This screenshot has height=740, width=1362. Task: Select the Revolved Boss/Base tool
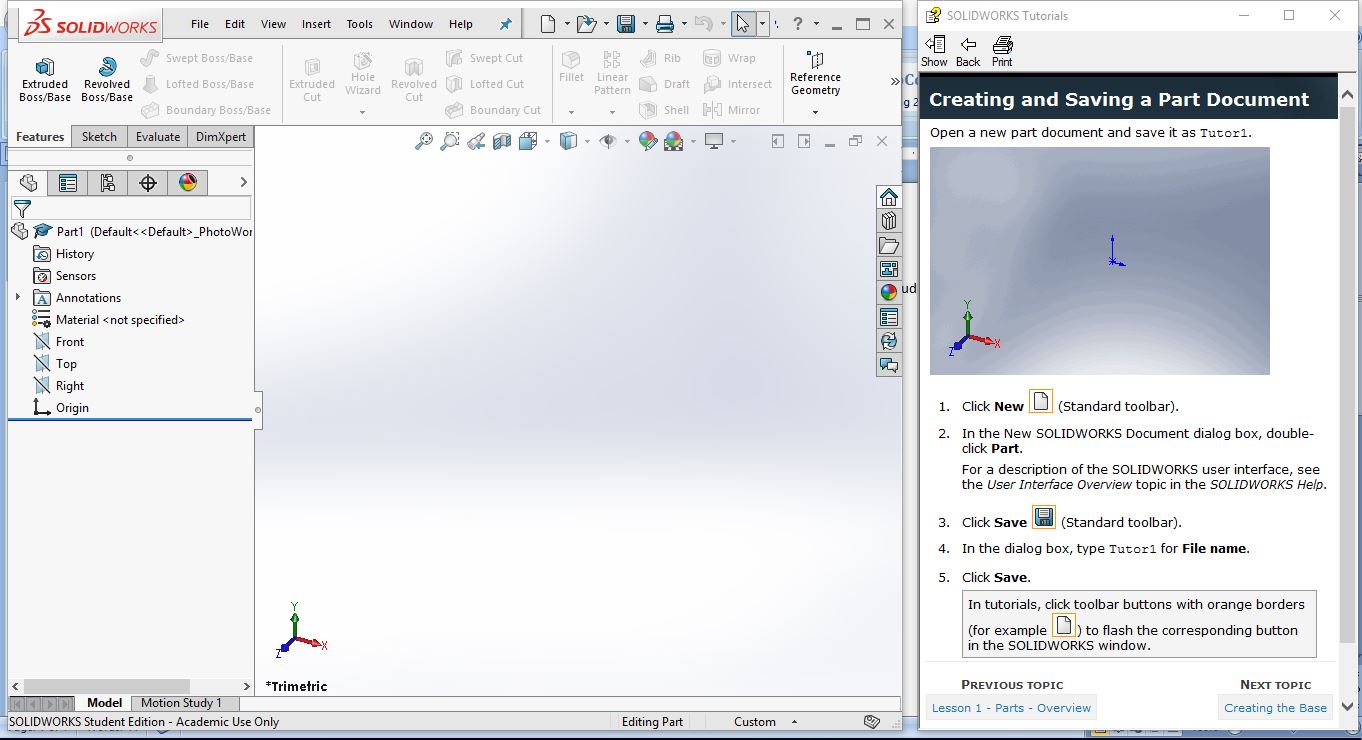pyautogui.click(x=107, y=78)
